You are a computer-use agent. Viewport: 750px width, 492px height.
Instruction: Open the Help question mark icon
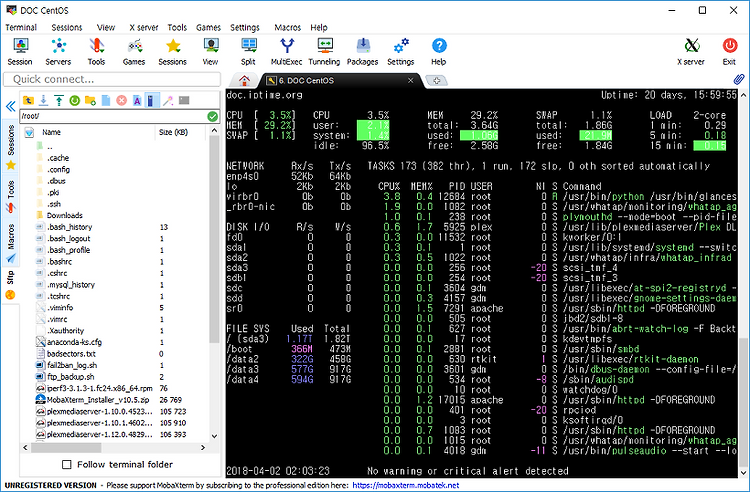pyautogui.click(x=439, y=52)
